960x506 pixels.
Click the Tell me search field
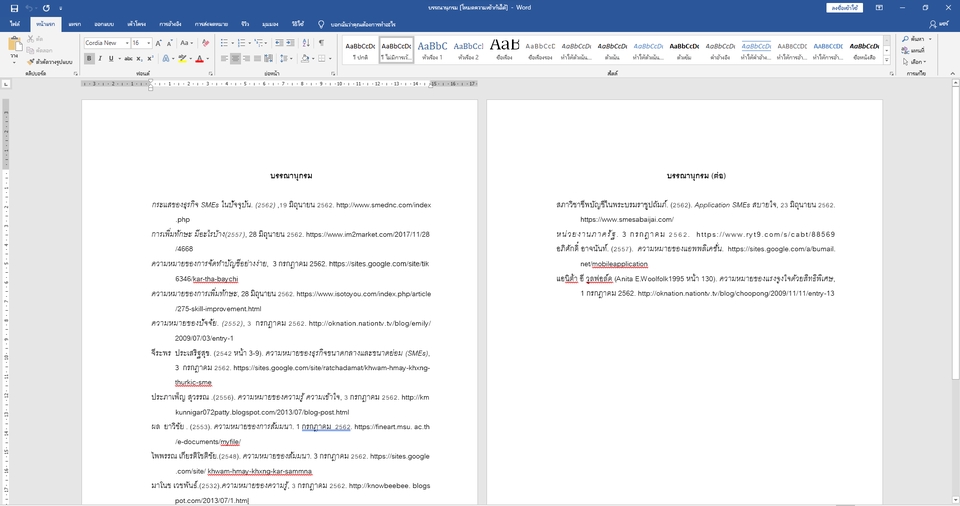point(358,25)
